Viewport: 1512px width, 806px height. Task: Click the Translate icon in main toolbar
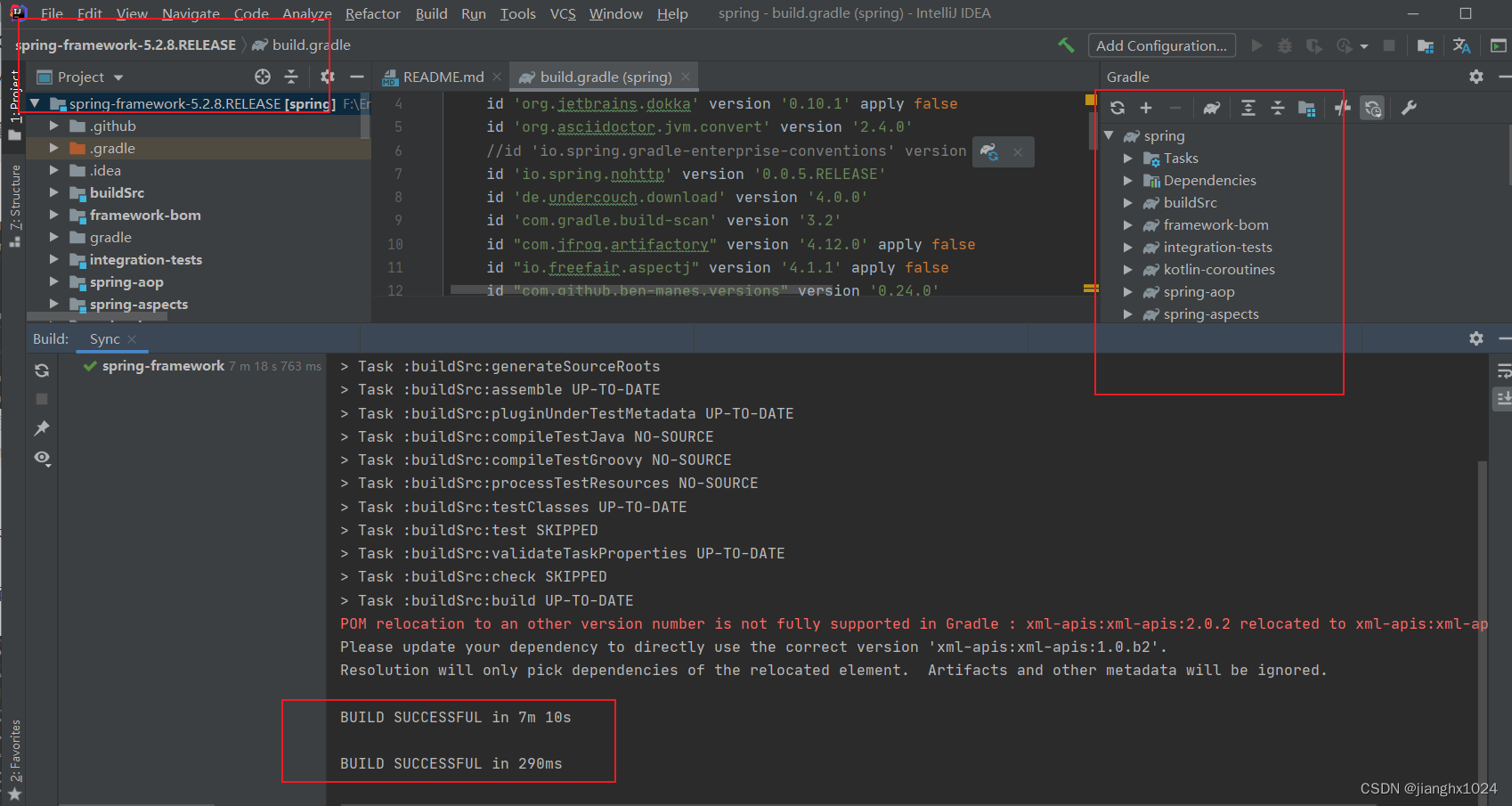coord(1461,45)
